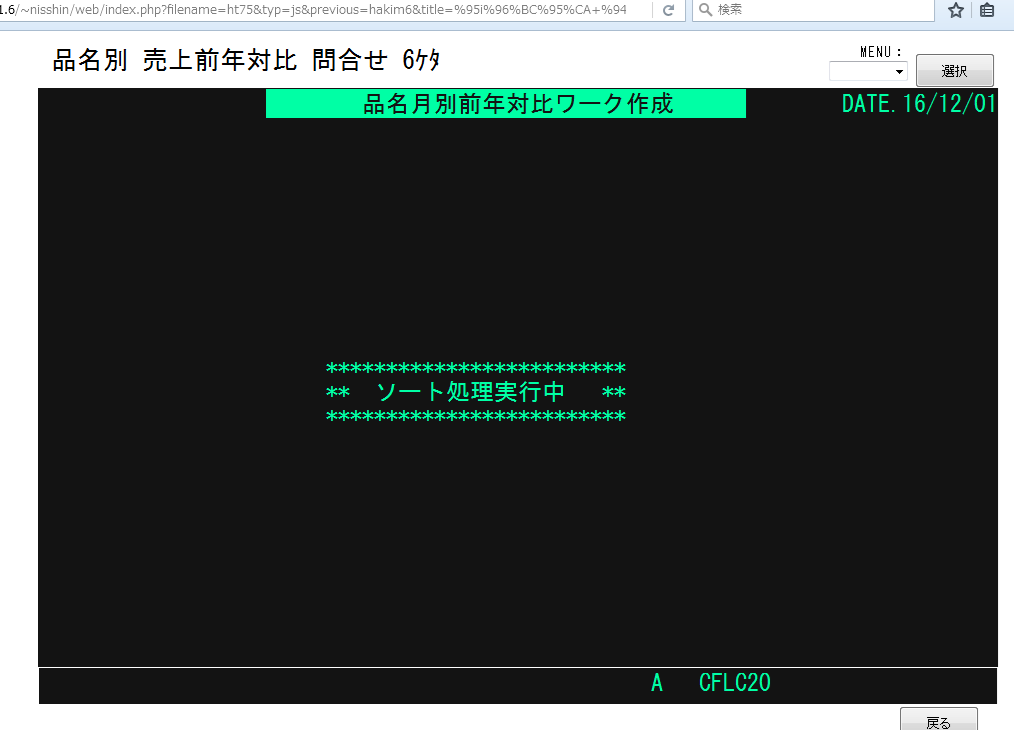The width and height of the screenshot is (1014, 730).
Task: Click the browser reload page icon
Action: pos(668,10)
